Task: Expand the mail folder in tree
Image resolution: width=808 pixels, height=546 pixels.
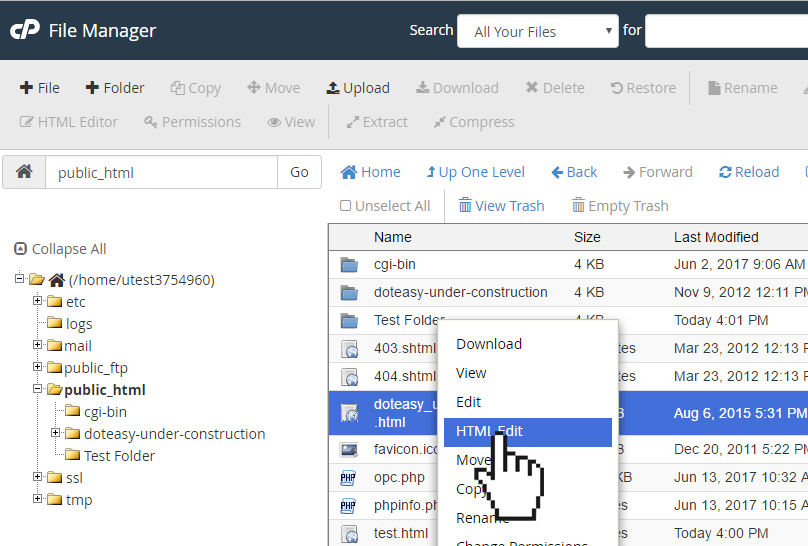Action: (37, 344)
